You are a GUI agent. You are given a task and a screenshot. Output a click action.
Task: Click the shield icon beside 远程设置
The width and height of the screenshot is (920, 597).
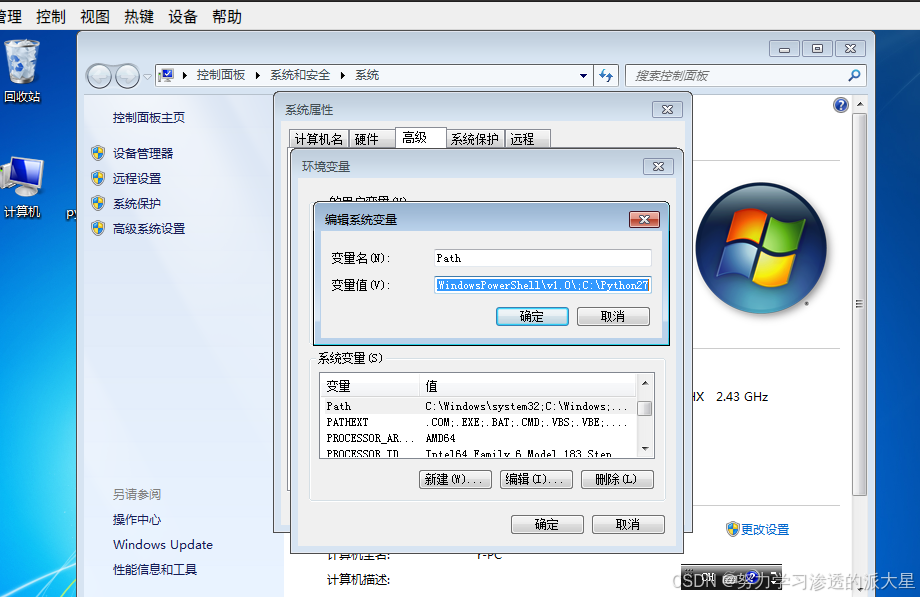pyautogui.click(x=98, y=178)
